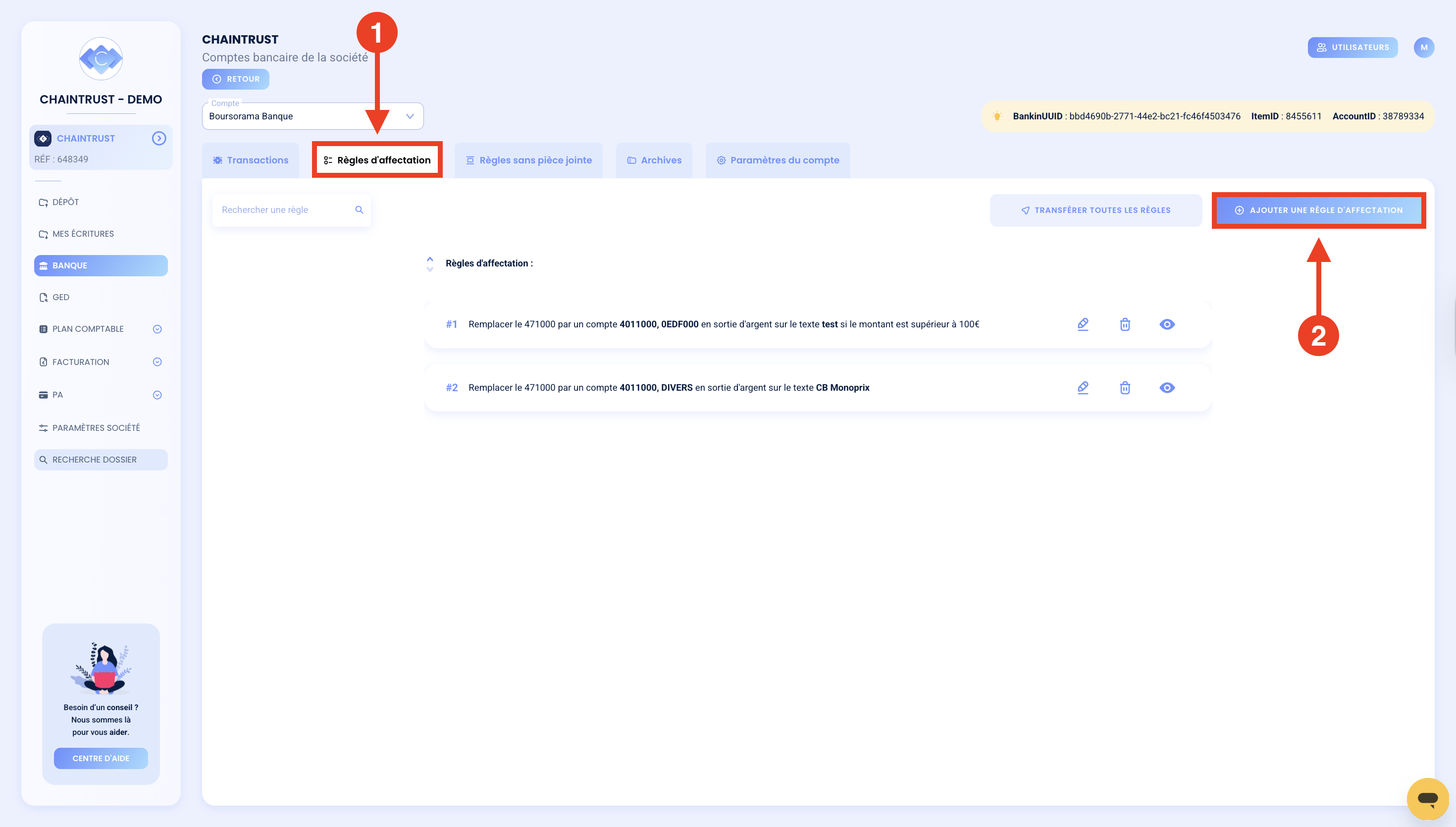Click the Chaintrust logo in sidebar
The width and height of the screenshot is (1456, 827).
pyautogui.click(x=101, y=58)
